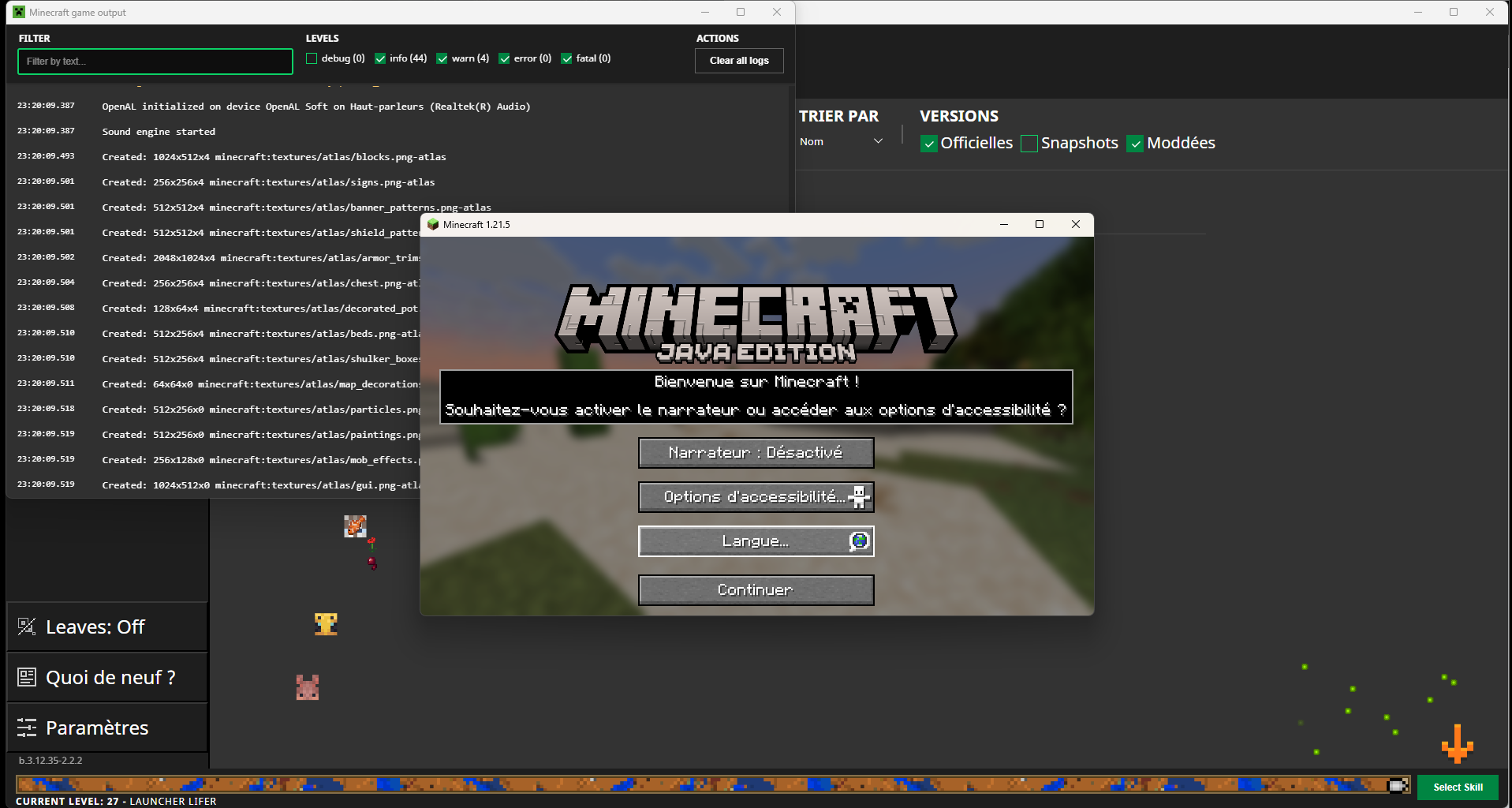Screen dimensions: 1512x808
Task: Select the log entry mentioning banner_patterns.png-atlas
Action: click(x=297, y=208)
